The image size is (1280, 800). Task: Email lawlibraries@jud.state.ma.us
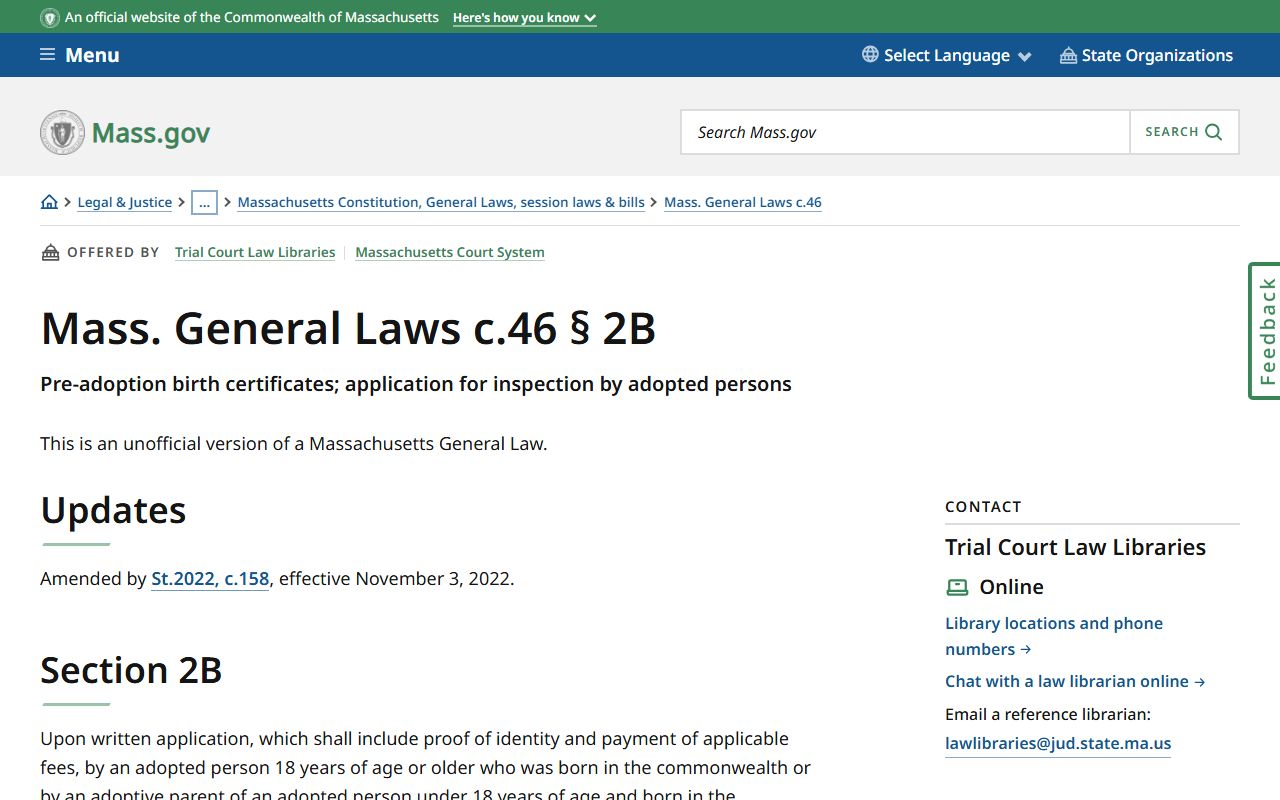1058,743
